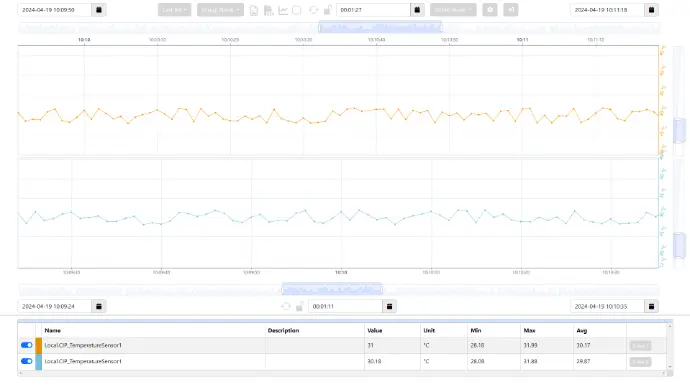The image size is (690, 387).
Task: Open calendar for top chart start time 10:09:50
Action: (x=99, y=10)
